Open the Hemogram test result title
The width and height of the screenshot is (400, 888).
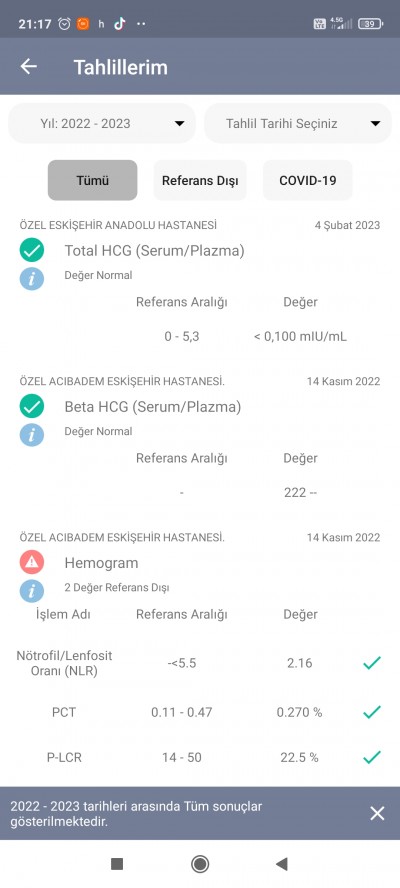click(x=101, y=563)
